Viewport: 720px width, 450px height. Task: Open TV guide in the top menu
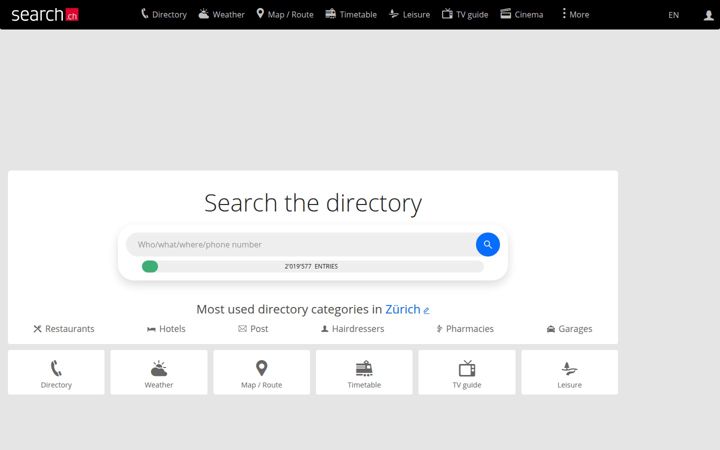point(472,15)
